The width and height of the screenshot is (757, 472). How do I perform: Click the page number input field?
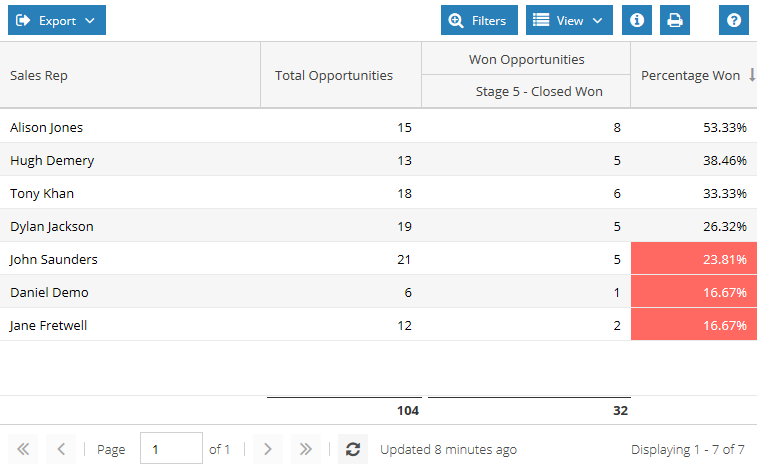[x=171, y=448]
